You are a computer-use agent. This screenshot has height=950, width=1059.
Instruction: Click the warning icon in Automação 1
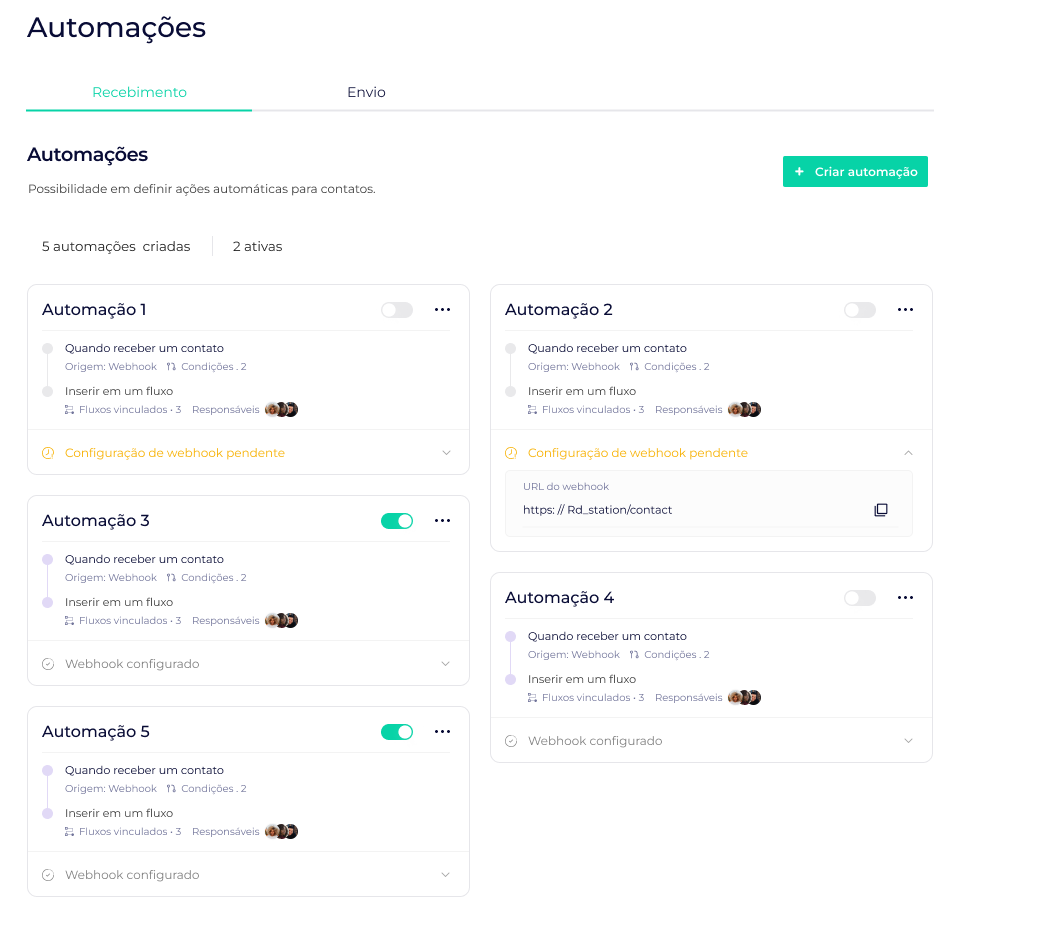pyautogui.click(x=48, y=453)
